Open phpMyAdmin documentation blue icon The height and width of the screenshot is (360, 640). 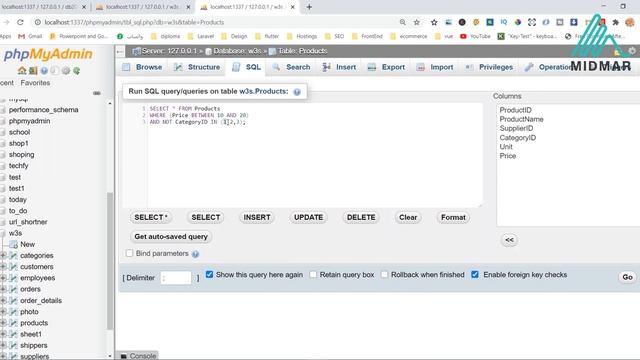point(44,71)
